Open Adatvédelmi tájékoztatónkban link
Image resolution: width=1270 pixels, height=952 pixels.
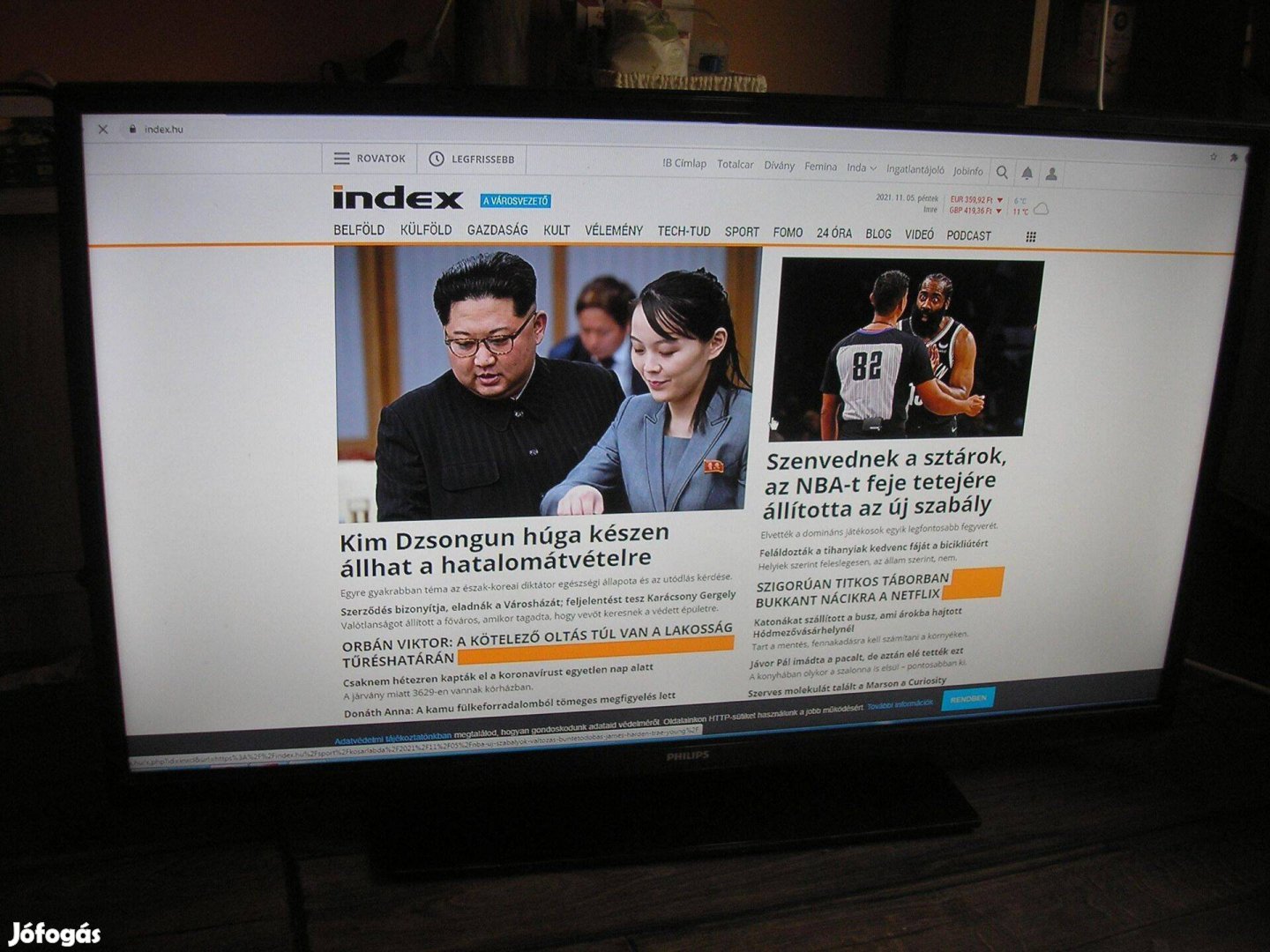tap(392, 737)
